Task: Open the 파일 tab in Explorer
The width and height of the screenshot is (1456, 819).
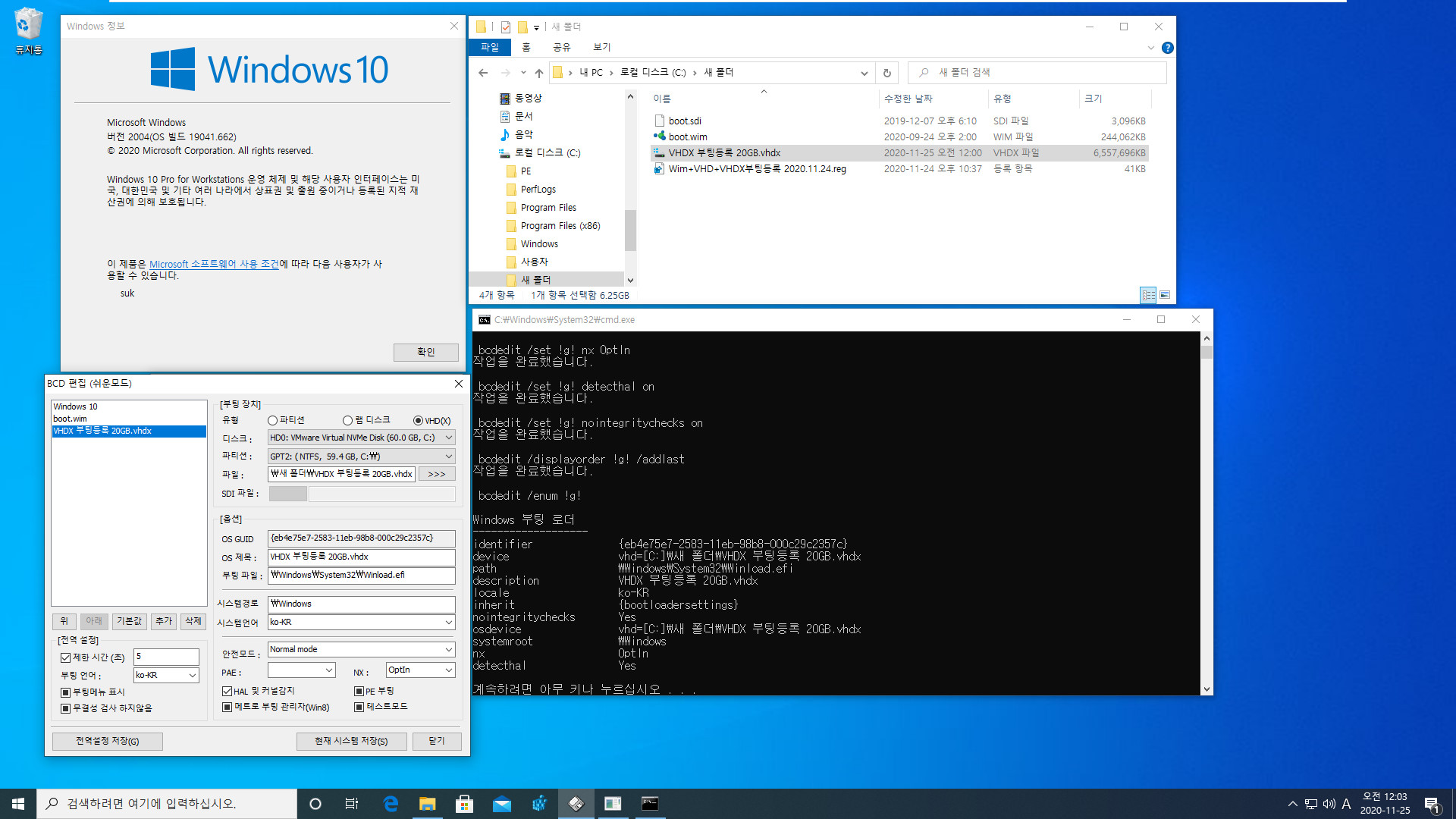Action: pyautogui.click(x=490, y=47)
